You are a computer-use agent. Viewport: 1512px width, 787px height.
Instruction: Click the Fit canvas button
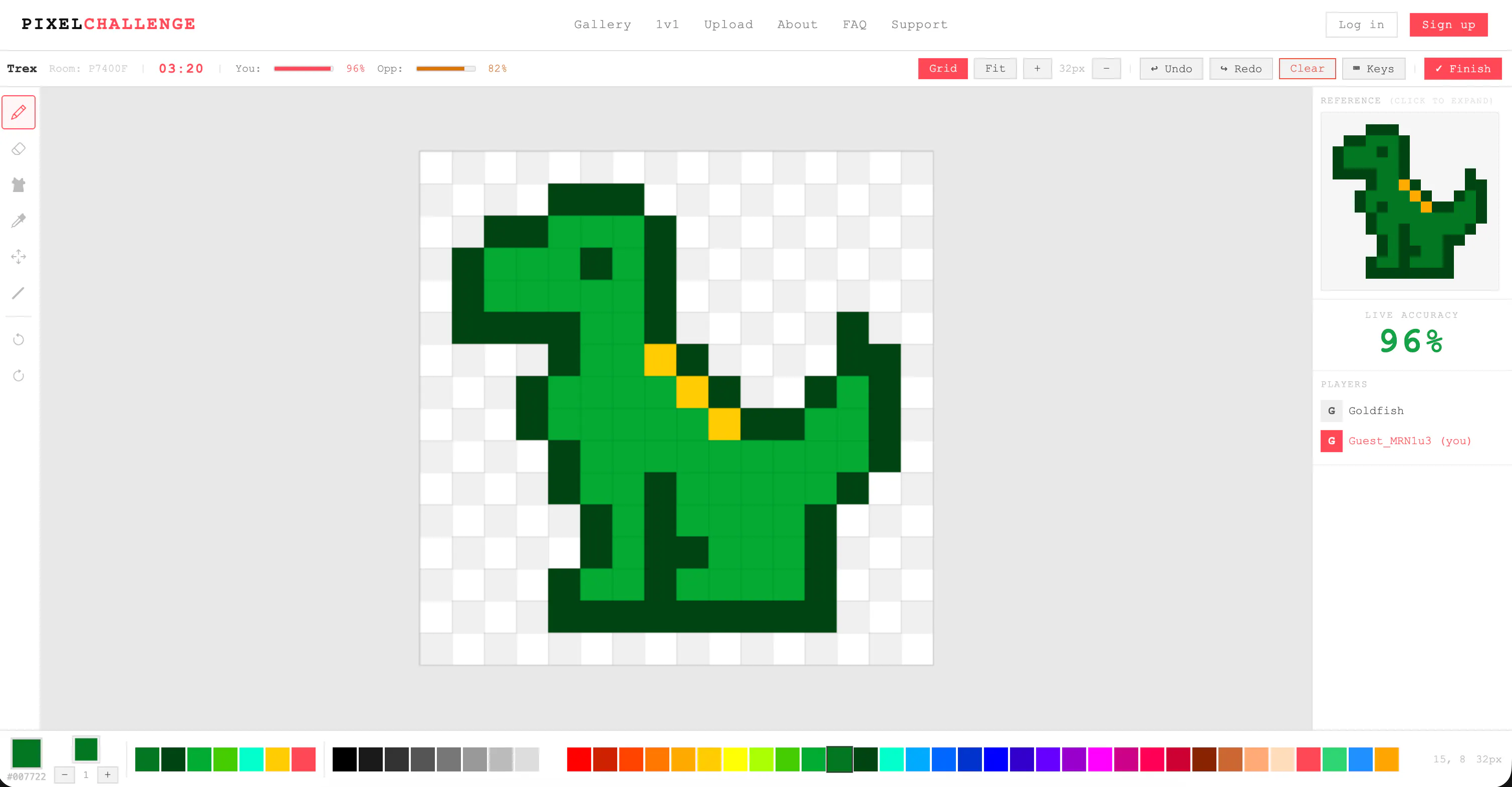pos(995,69)
